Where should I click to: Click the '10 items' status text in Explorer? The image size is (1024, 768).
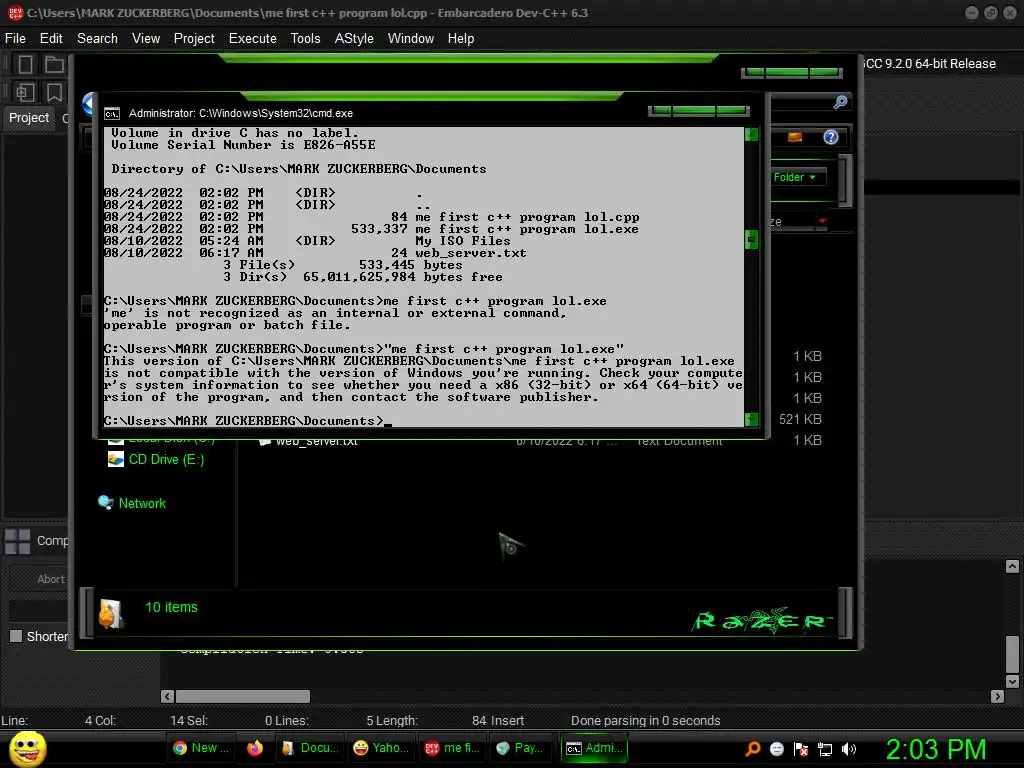coord(171,607)
